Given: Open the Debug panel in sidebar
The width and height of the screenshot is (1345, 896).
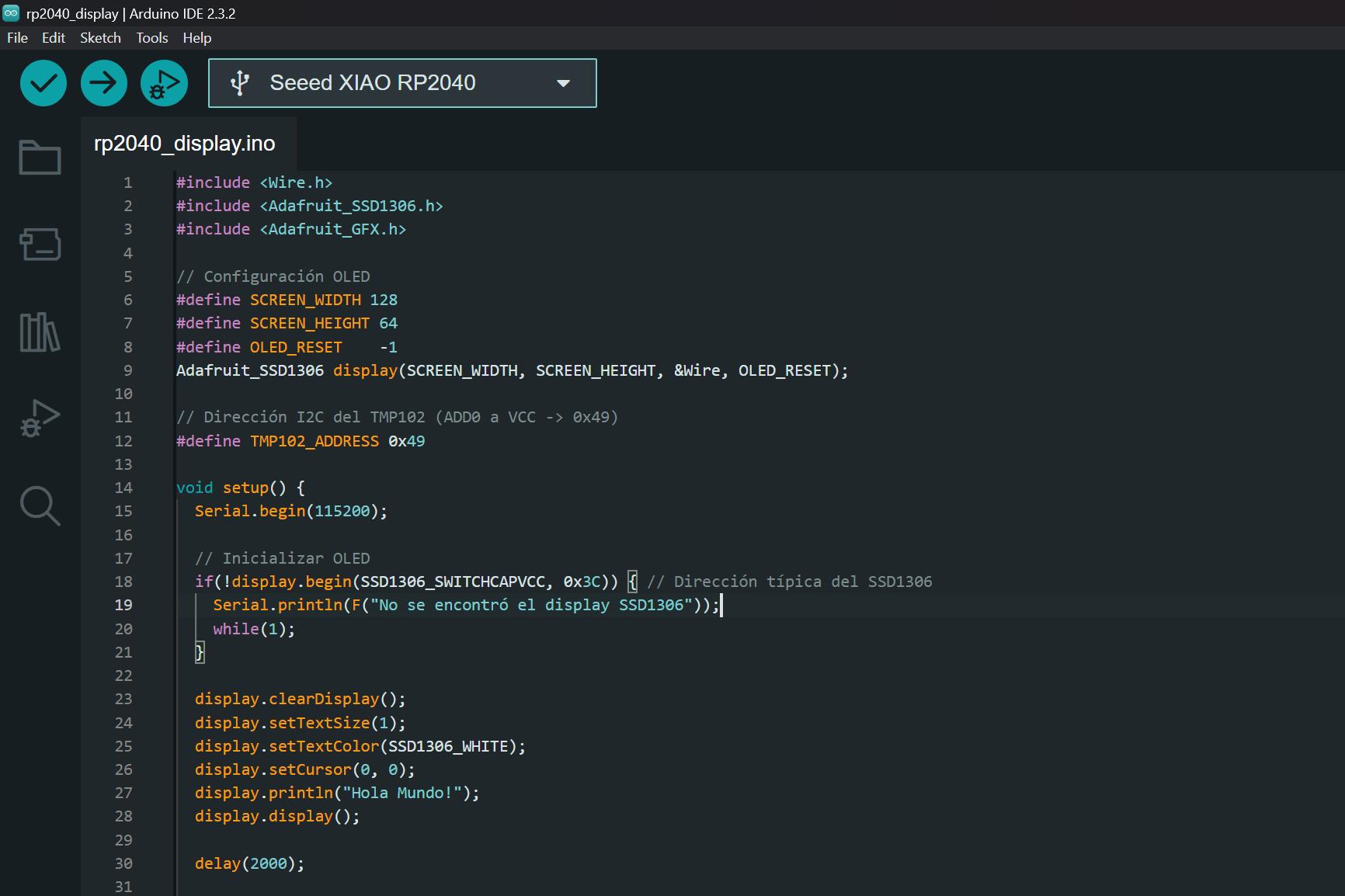Looking at the screenshot, I should [x=40, y=419].
